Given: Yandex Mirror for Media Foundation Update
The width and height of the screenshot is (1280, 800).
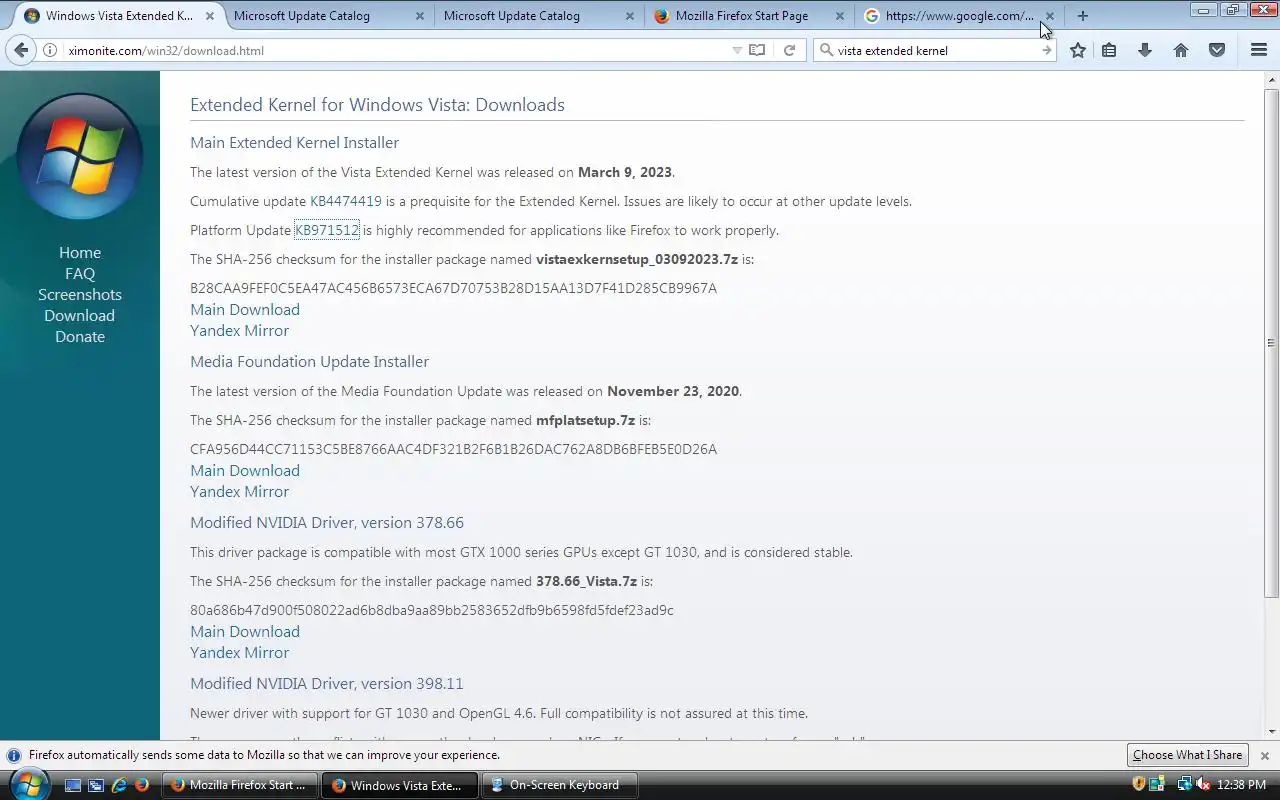Looking at the screenshot, I should [239, 491].
